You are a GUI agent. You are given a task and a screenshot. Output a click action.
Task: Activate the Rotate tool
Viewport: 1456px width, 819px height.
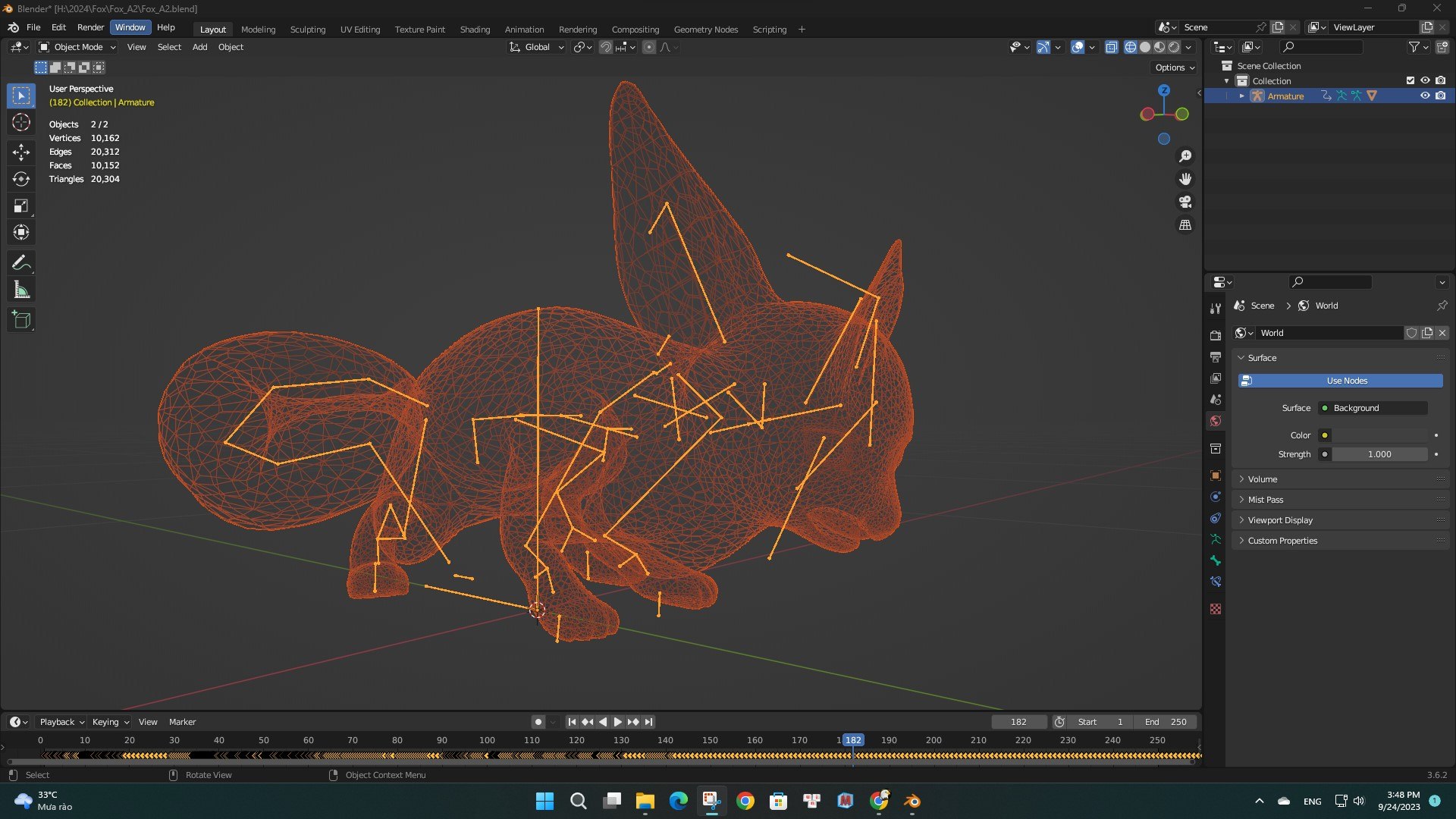pyautogui.click(x=21, y=179)
